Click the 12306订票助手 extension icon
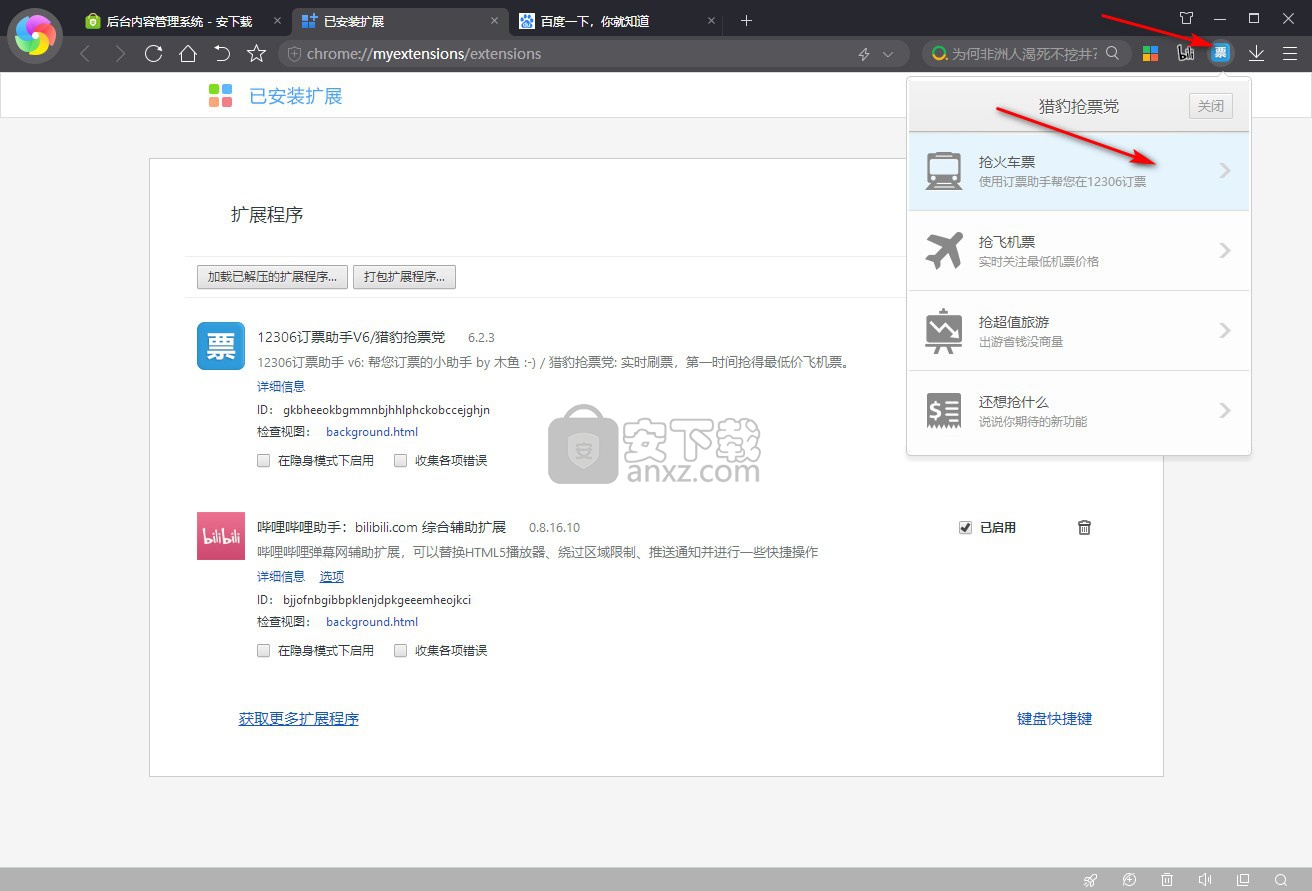This screenshot has width=1312, height=891. click(x=221, y=346)
